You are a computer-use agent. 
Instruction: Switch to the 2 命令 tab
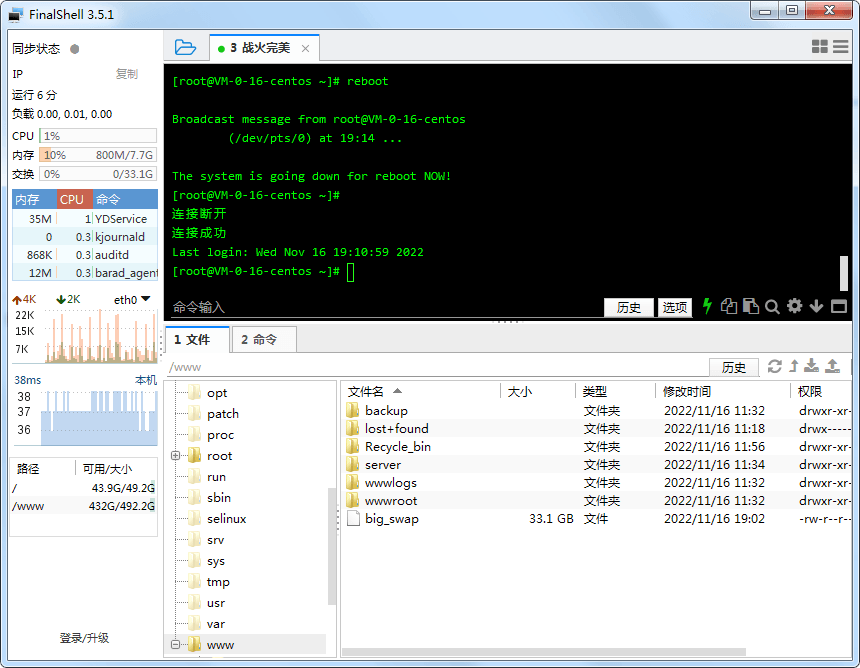point(264,339)
